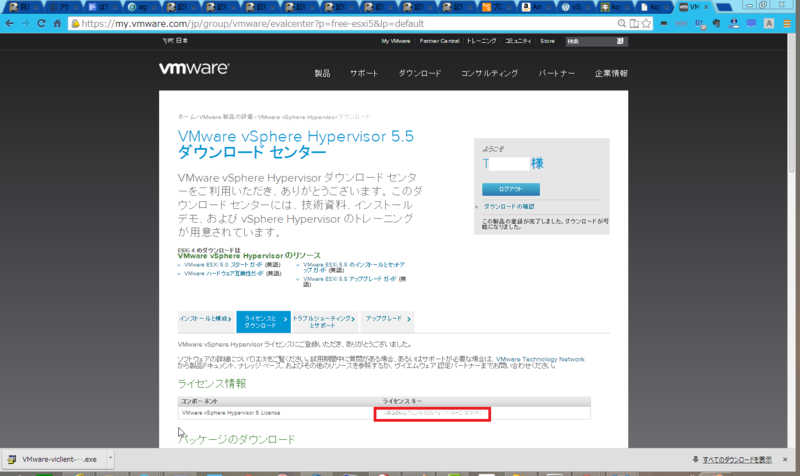Show all downloads link in download bar

(737, 460)
